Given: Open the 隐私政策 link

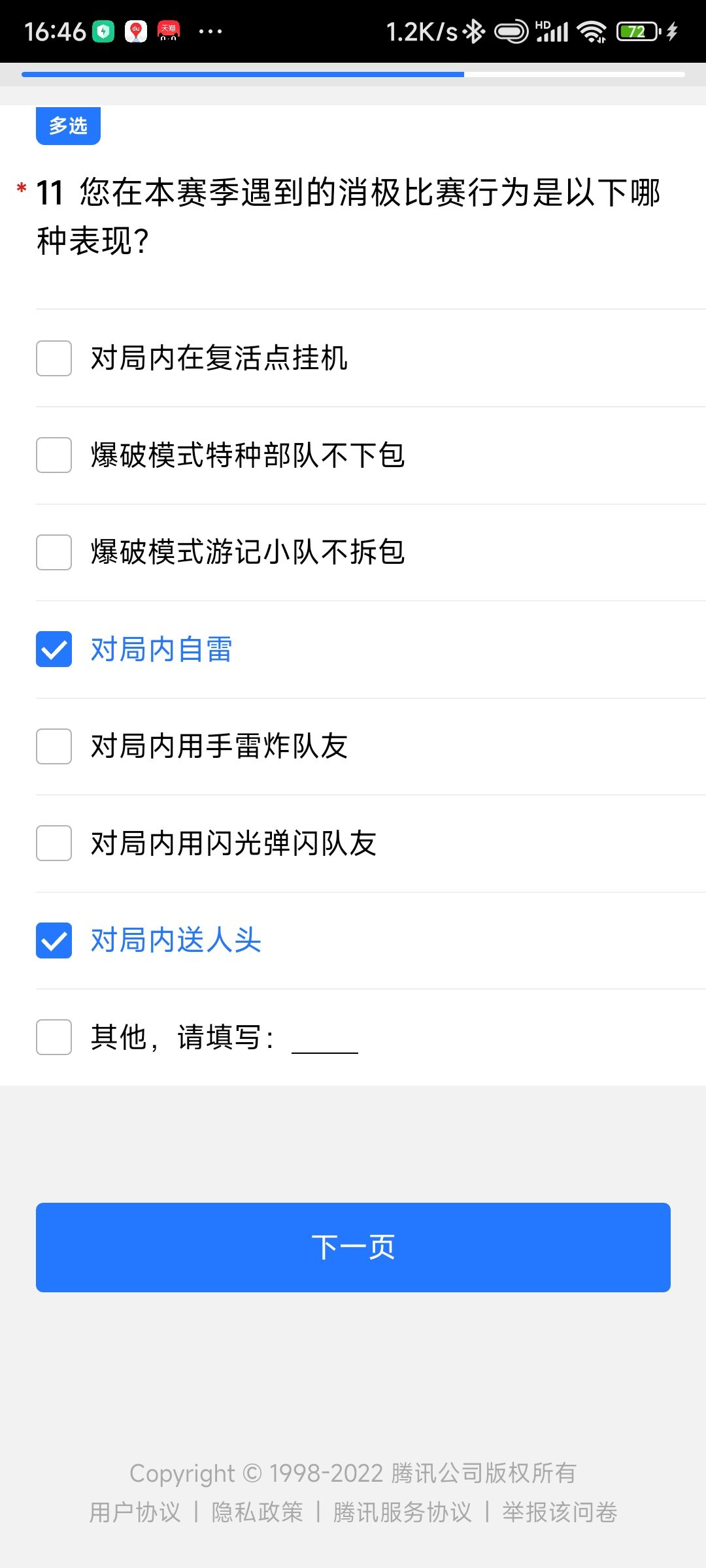Looking at the screenshot, I should (x=257, y=1512).
